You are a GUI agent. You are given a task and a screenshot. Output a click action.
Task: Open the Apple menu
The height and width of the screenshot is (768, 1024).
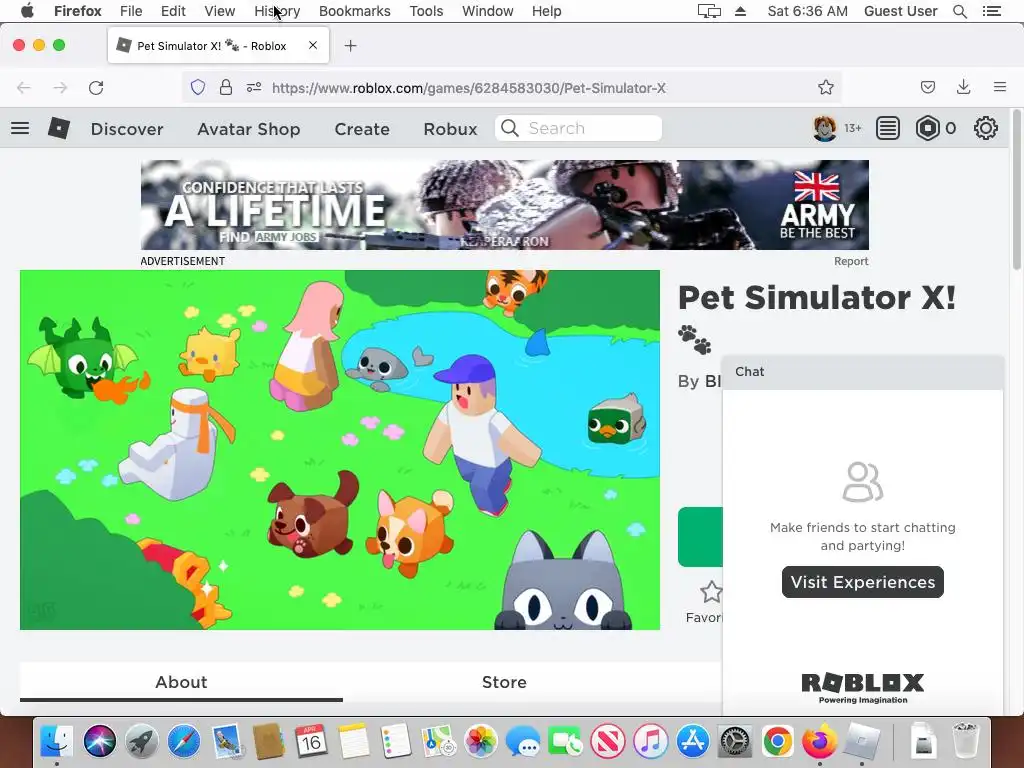[27, 11]
